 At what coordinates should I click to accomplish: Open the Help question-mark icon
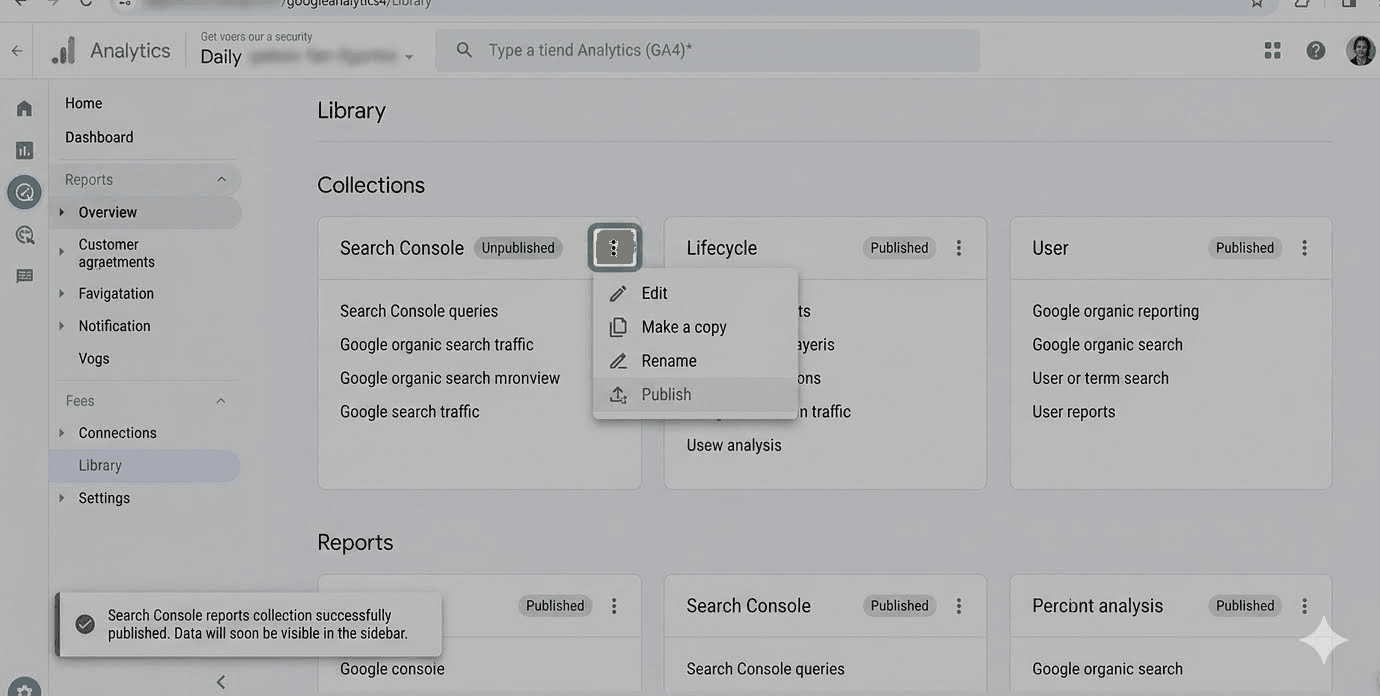1316,50
